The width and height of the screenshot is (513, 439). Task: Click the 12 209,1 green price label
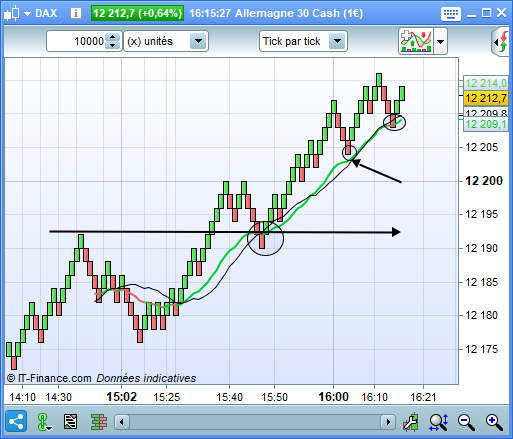tap(486, 124)
